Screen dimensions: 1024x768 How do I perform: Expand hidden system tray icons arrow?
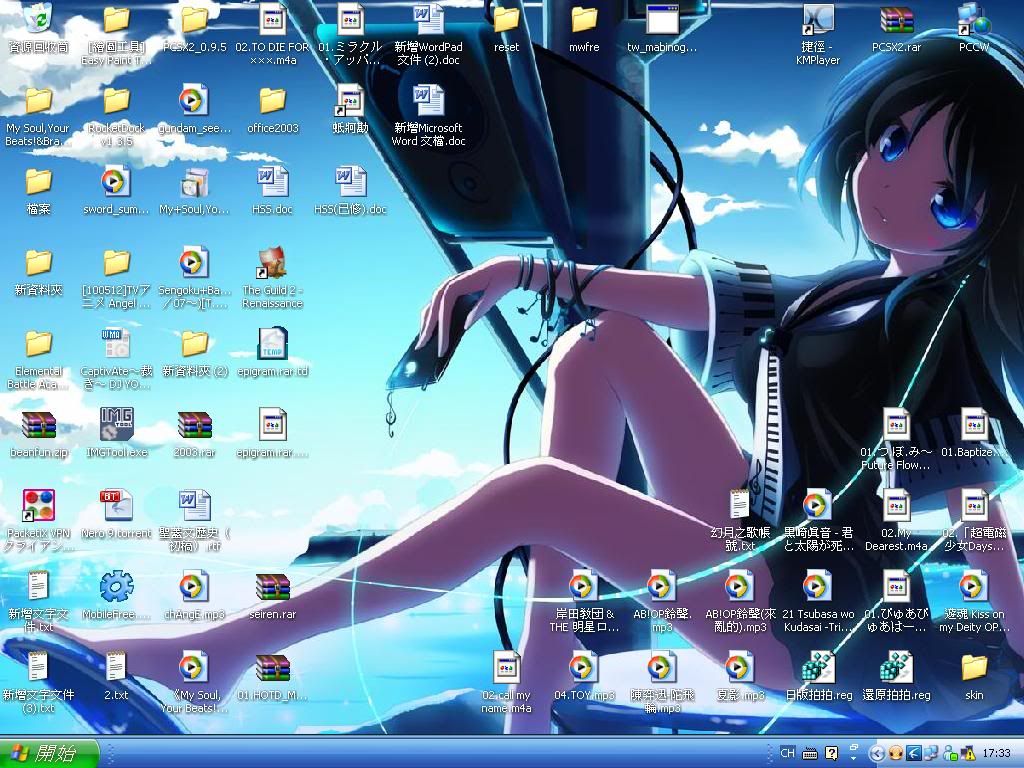(877, 753)
